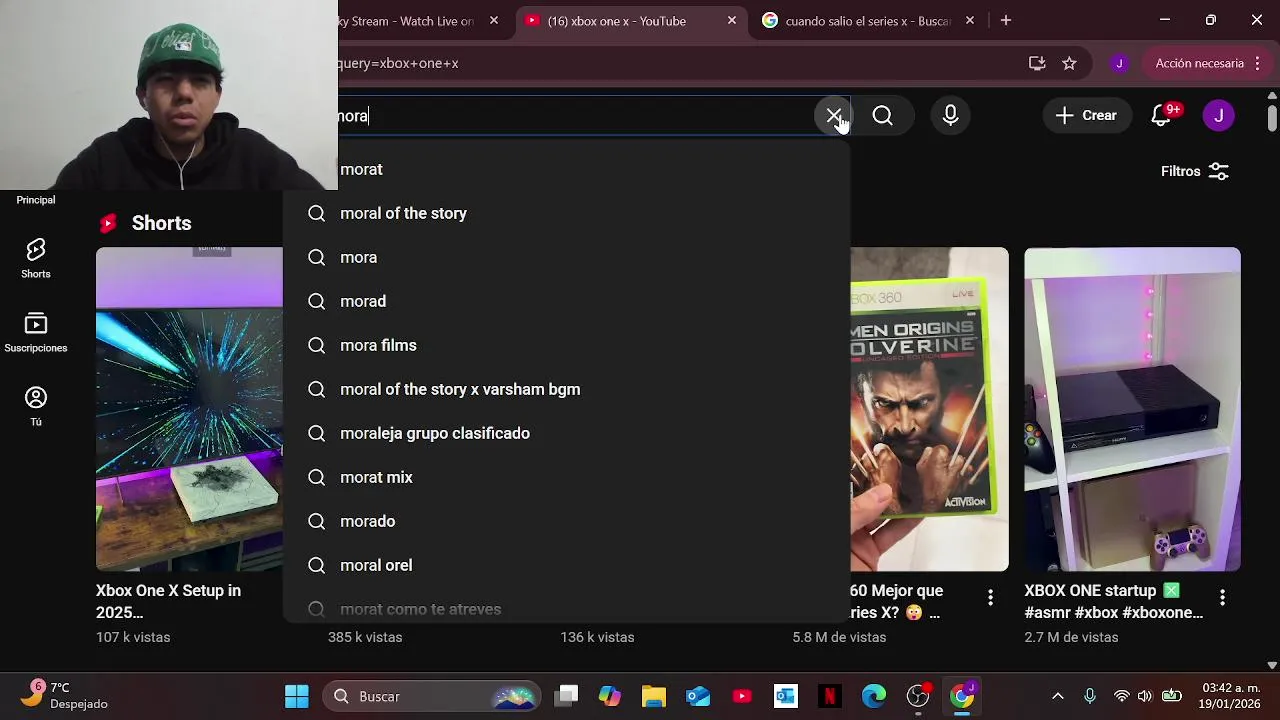
Task: Open the Filtros search filters
Action: pyautogui.click(x=1195, y=171)
